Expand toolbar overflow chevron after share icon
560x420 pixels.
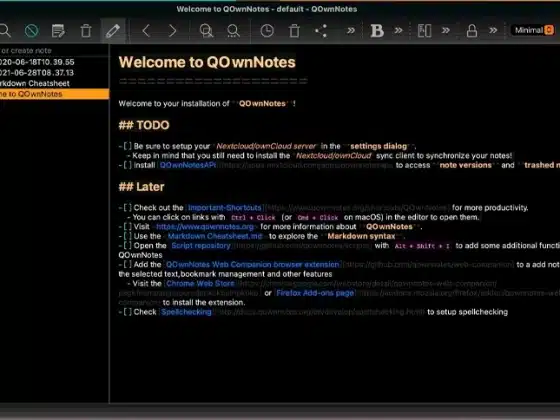[351, 31]
